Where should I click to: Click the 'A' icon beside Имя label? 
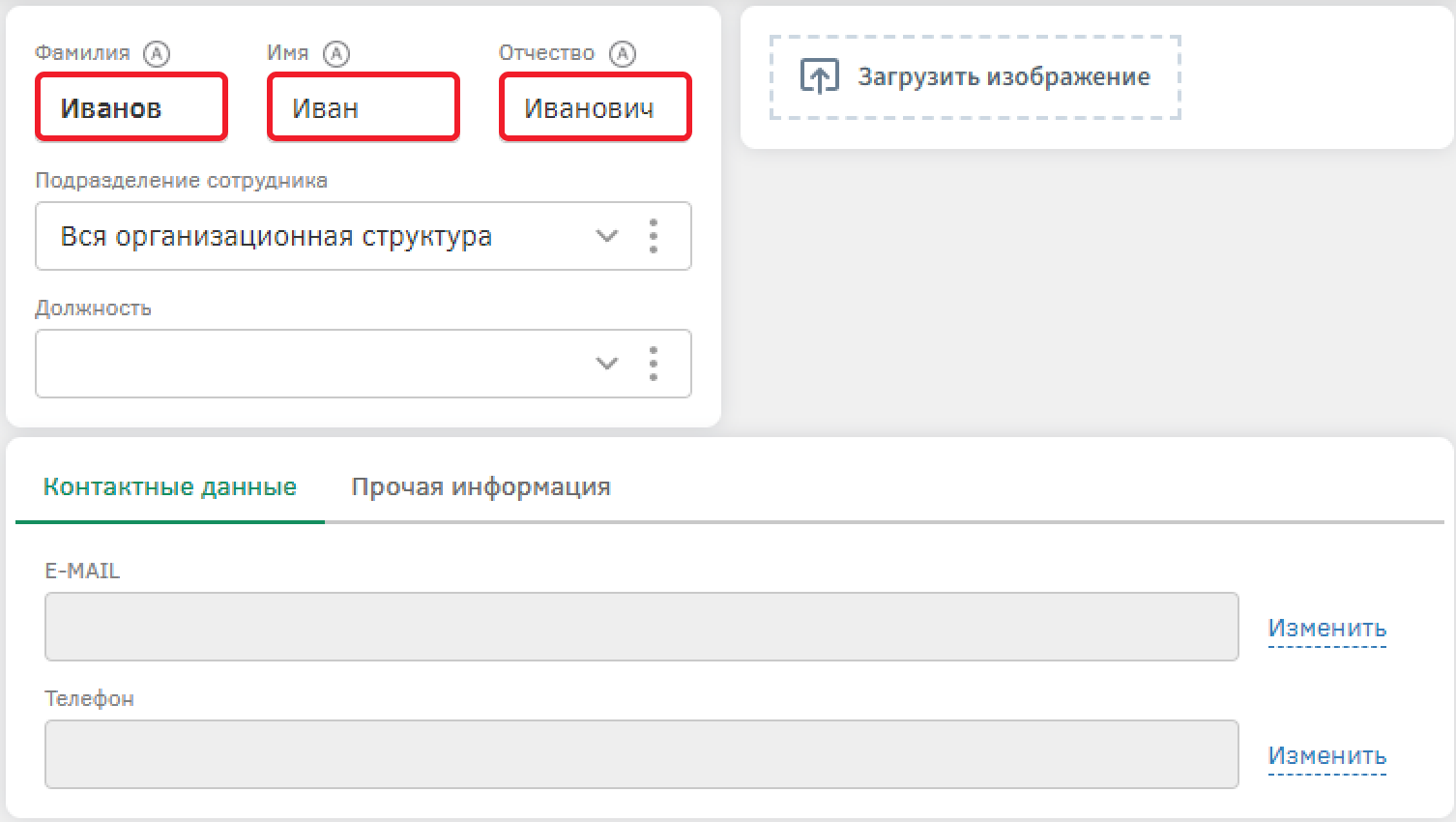point(335,54)
